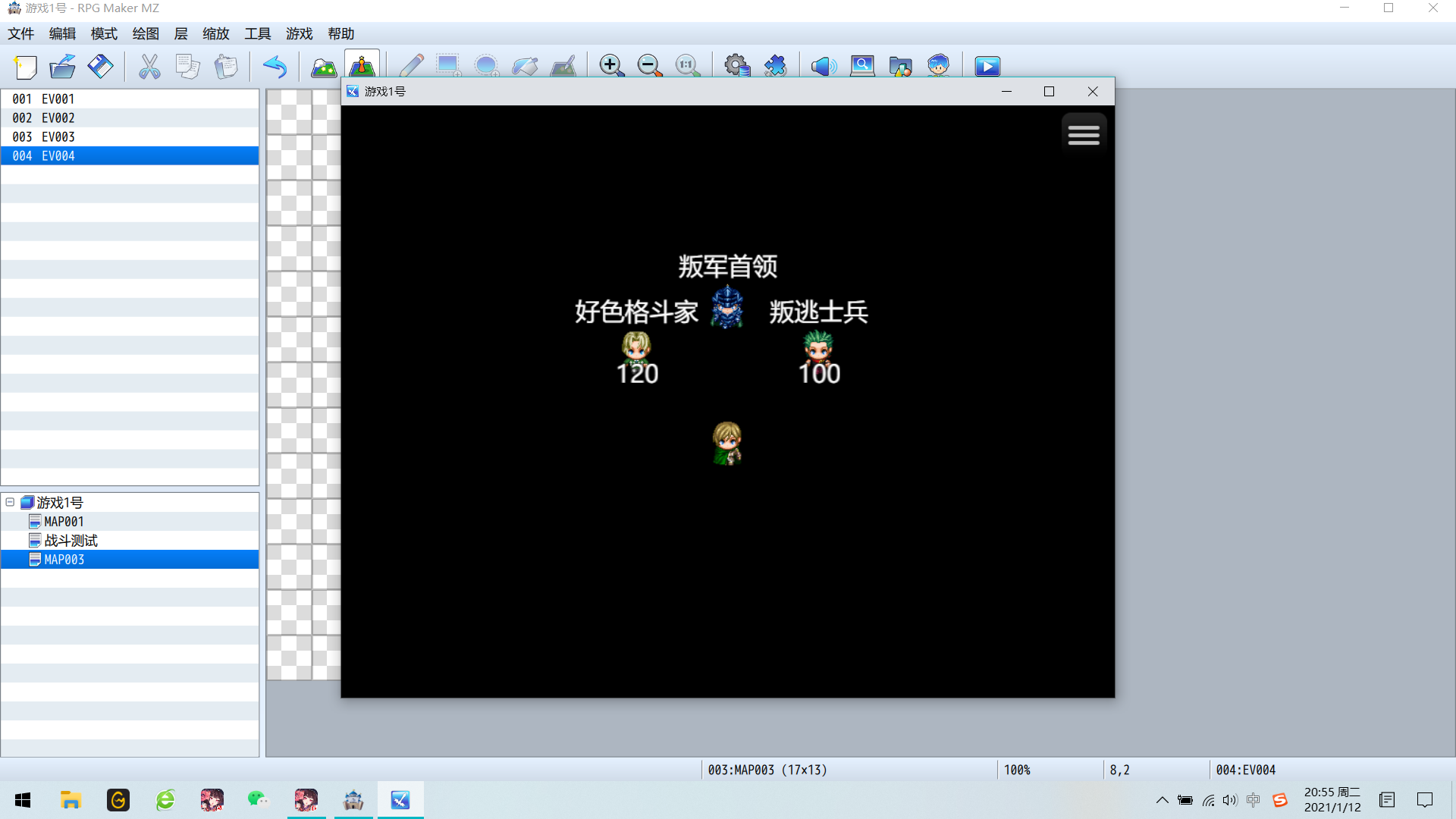Image resolution: width=1456 pixels, height=819 pixels.
Task: Open the 帮助 menu
Action: click(x=341, y=33)
